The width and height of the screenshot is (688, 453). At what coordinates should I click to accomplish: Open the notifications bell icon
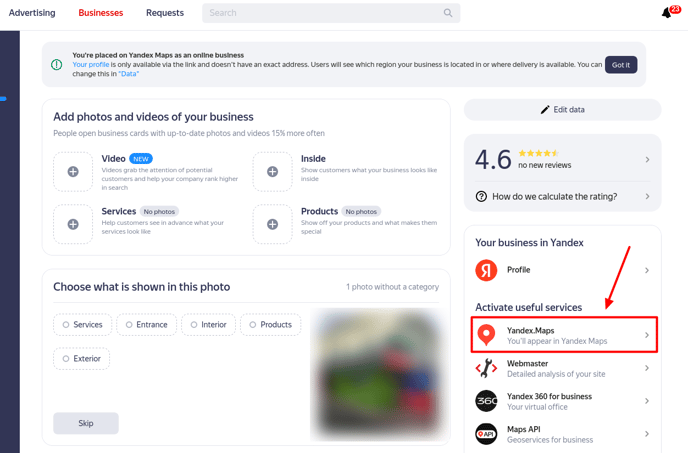[x=666, y=13]
